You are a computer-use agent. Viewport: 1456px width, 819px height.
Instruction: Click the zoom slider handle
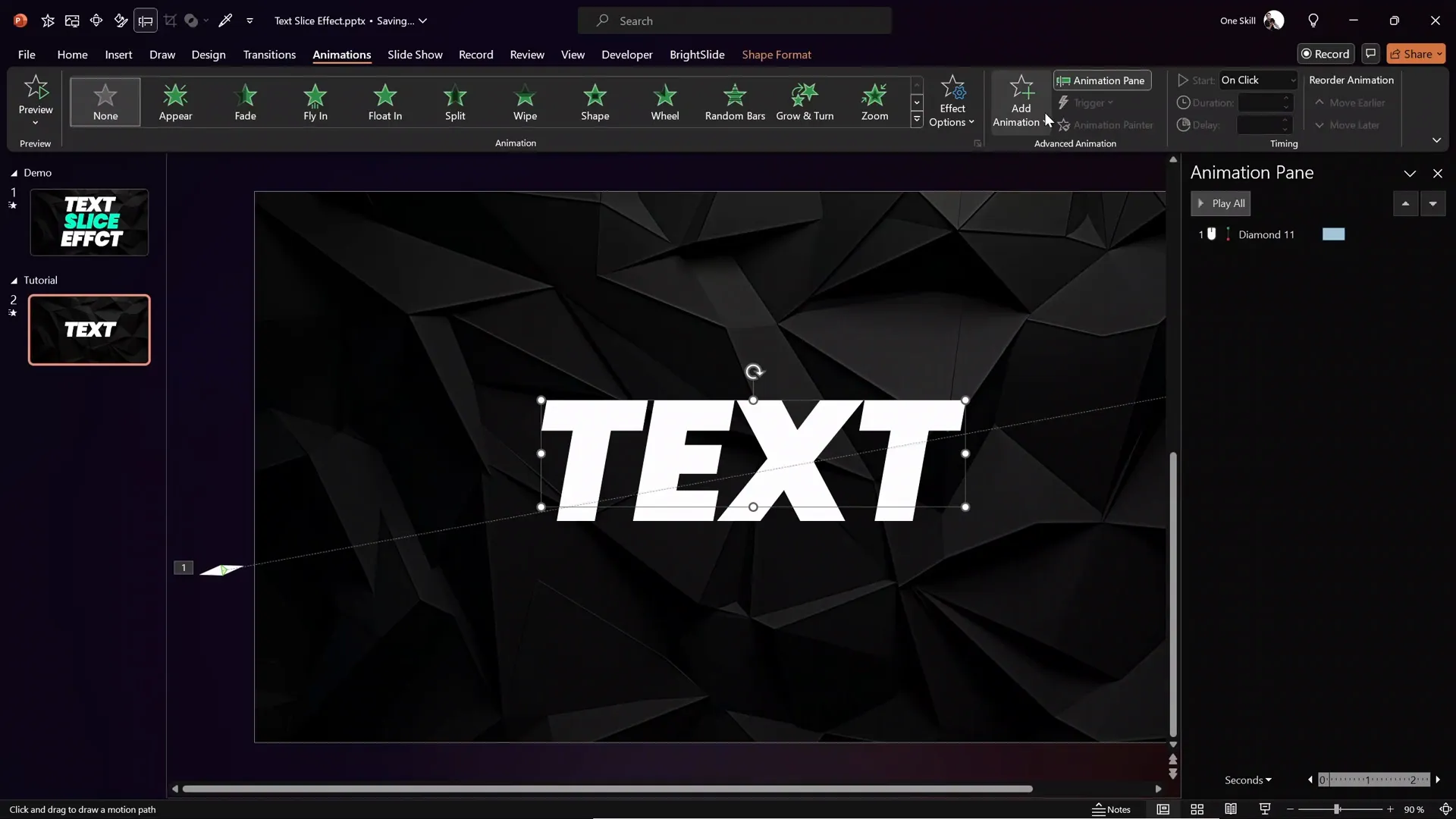1336,809
